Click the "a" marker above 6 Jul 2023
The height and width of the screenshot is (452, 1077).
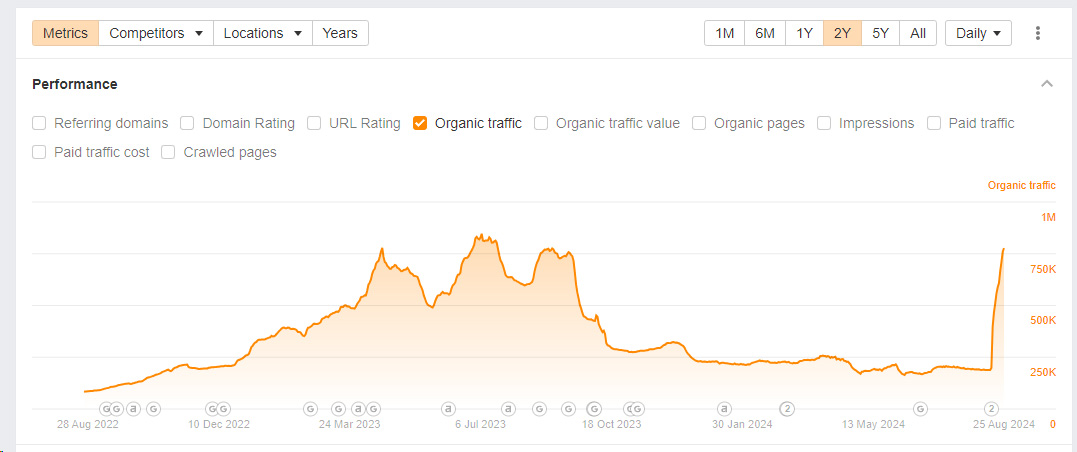pyautogui.click(x=449, y=408)
